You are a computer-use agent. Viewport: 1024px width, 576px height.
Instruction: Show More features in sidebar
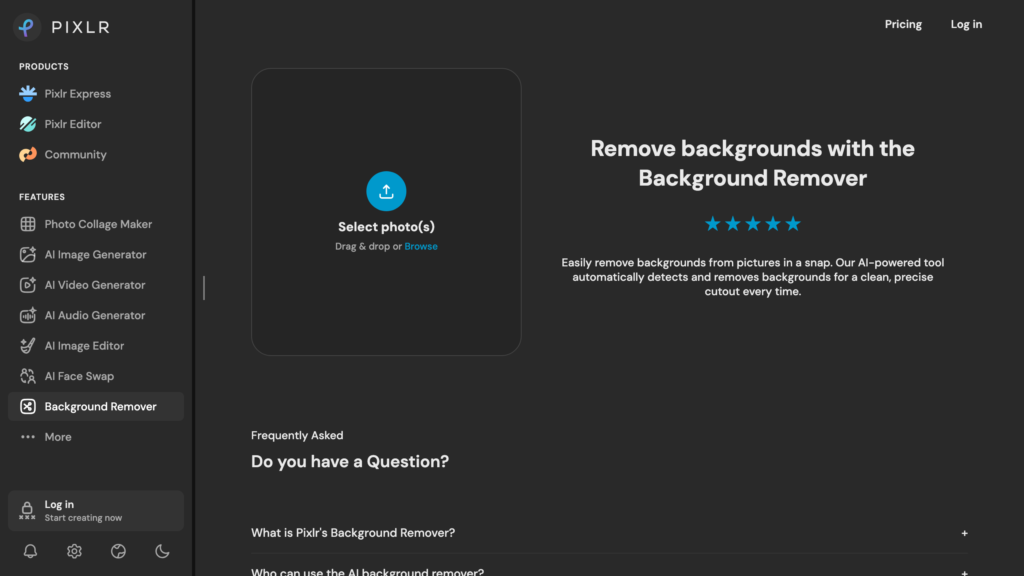click(57, 437)
